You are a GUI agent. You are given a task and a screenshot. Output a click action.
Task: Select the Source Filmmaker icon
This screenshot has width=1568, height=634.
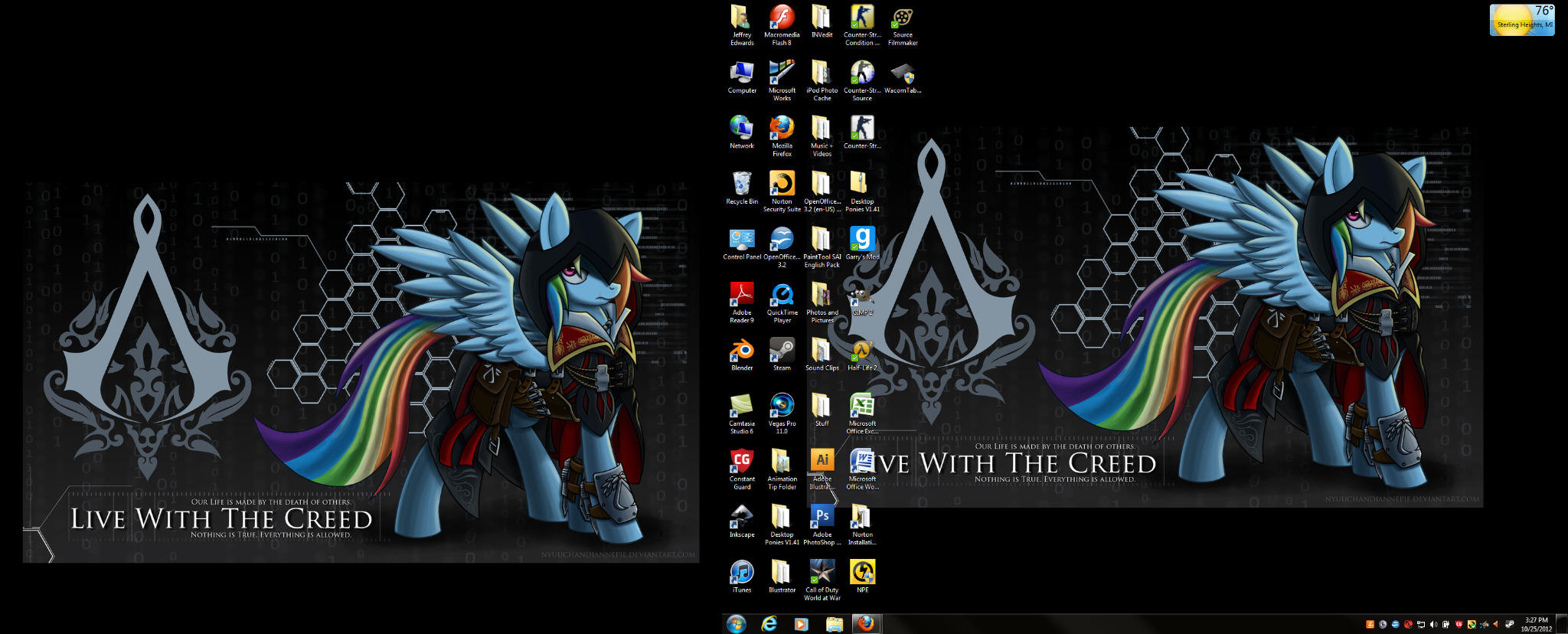903,26
